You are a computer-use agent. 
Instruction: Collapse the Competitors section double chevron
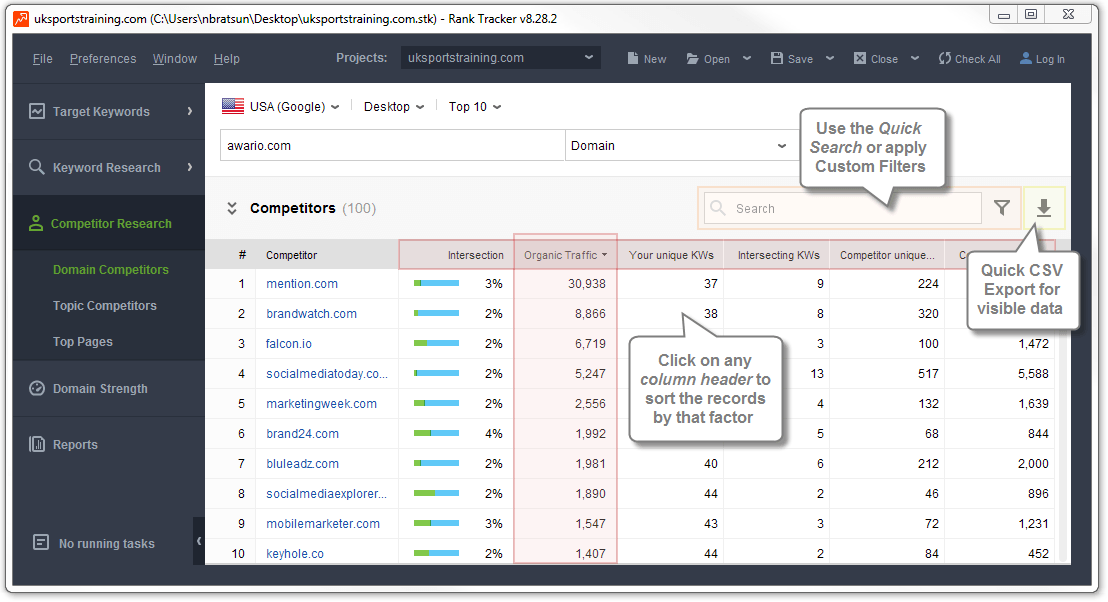(232, 208)
